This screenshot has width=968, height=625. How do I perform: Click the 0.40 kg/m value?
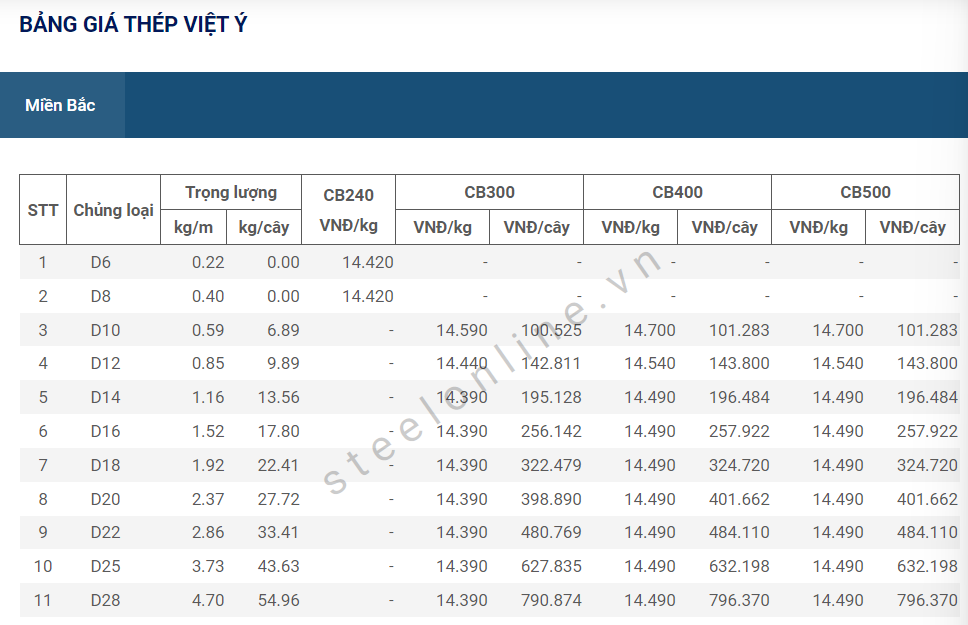pyautogui.click(x=208, y=296)
